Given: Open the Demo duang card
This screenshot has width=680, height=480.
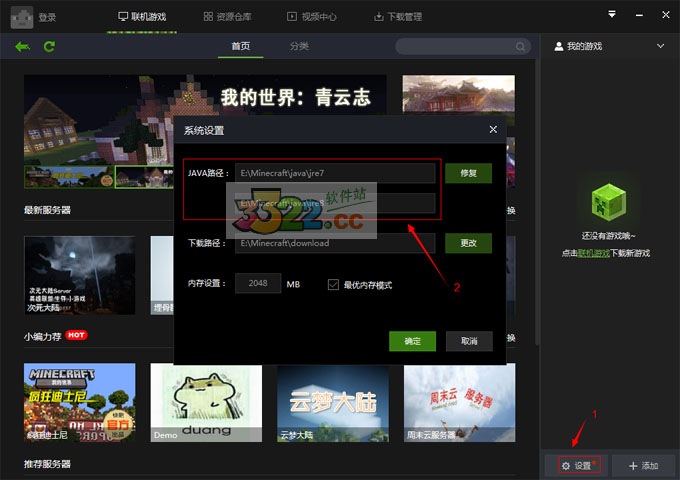Looking at the screenshot, I should (x=206, y=402).
